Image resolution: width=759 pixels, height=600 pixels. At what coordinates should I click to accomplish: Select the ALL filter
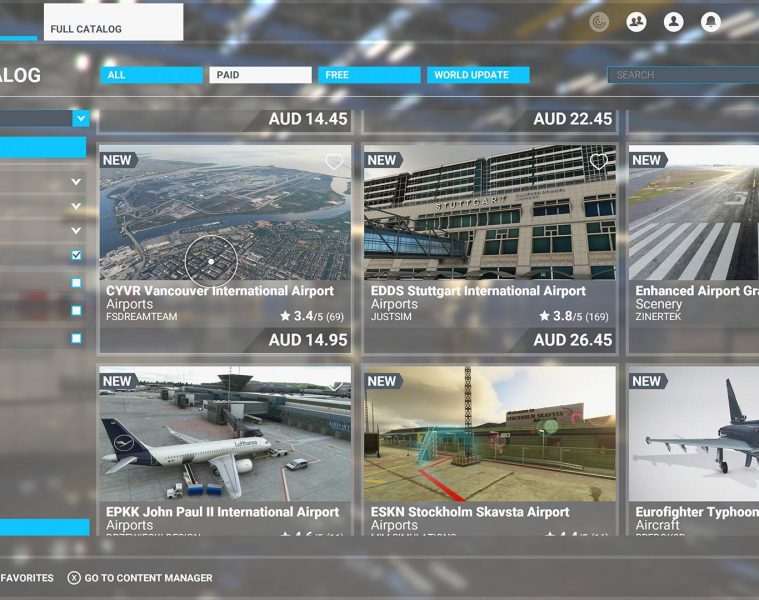tap(152, 75)
